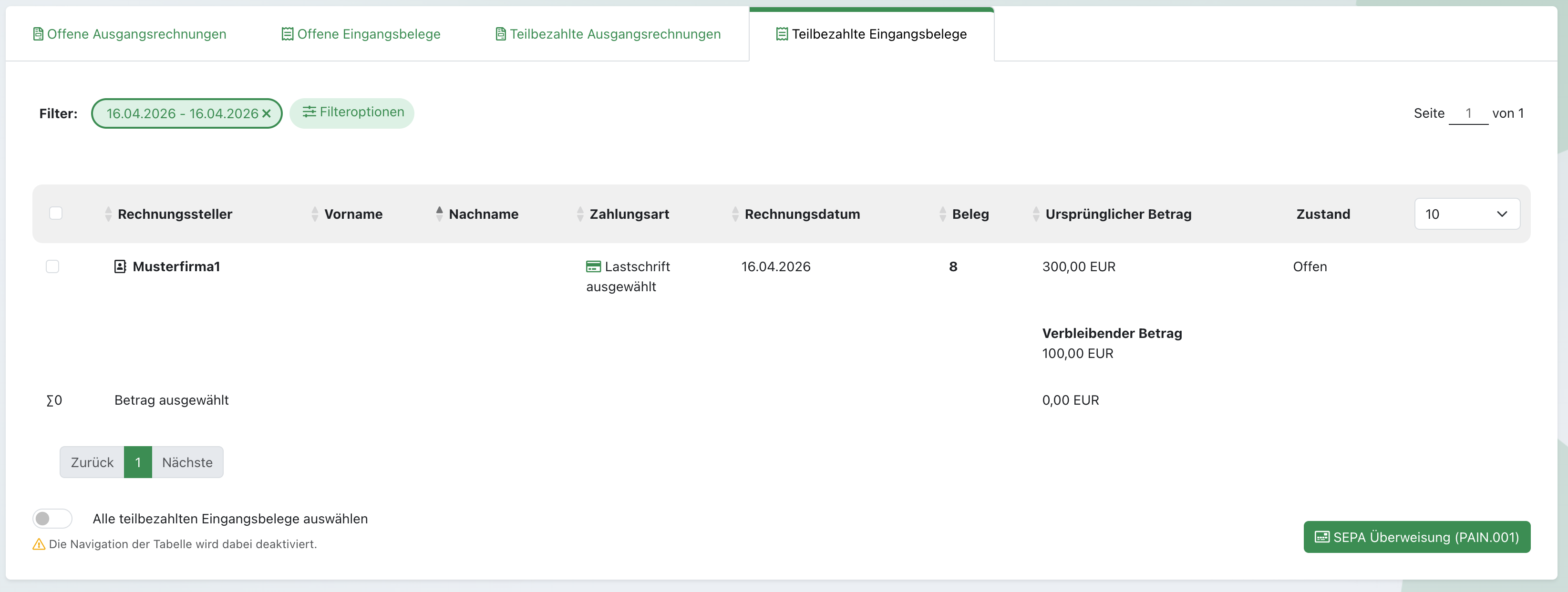This screenshot has height=592, width=1568.
Task: Sort by Rechnungssteller column arrows
Action: pyautogui.click(x=108, y=214)
